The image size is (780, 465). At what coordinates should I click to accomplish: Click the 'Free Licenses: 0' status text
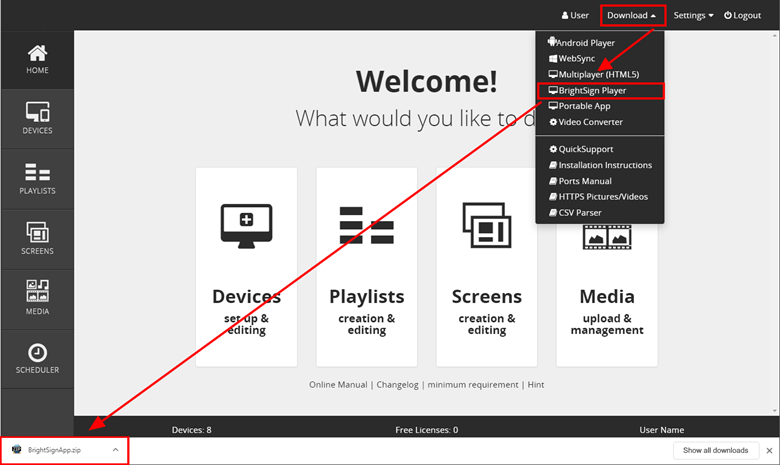click(426, 430)
